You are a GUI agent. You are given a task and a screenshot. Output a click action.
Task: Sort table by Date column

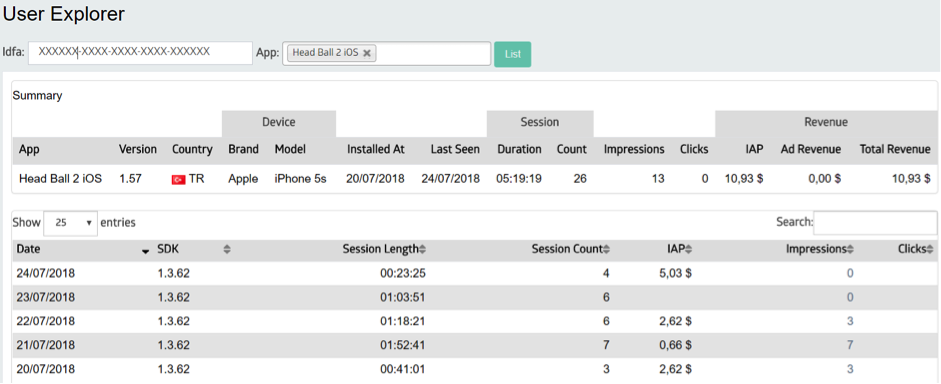(x=82, y=250)
